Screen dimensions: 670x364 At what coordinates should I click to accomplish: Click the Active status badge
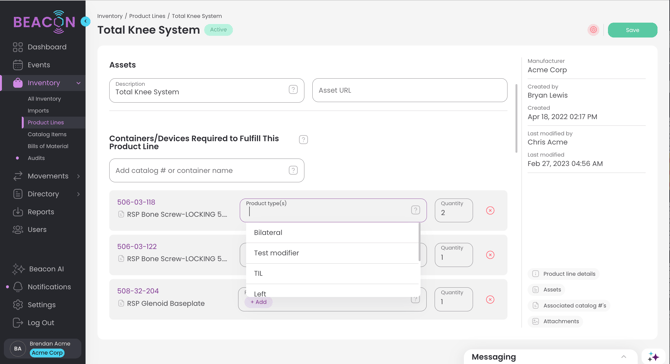pos(218,30)
